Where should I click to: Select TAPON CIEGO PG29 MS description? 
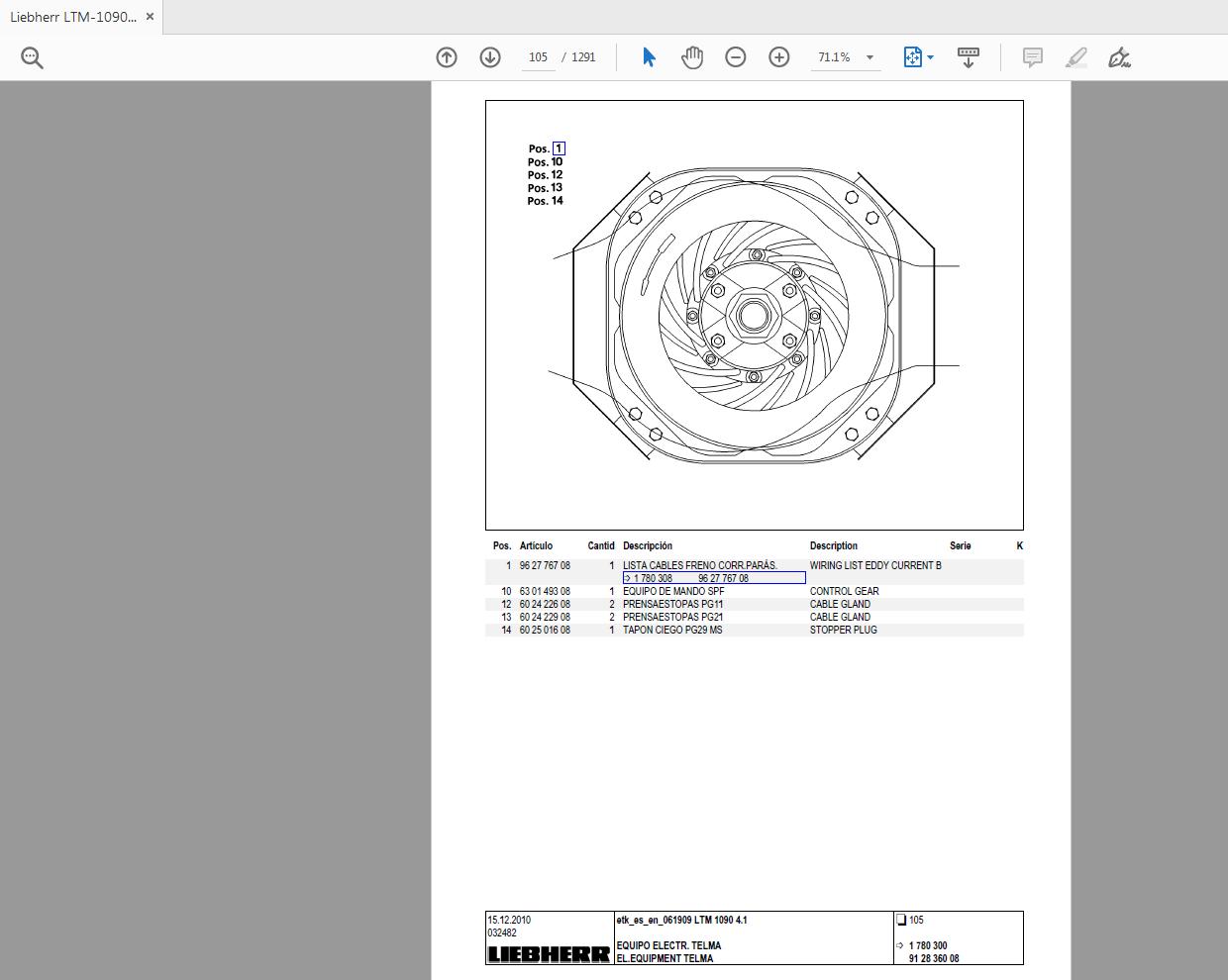point(672,630)
